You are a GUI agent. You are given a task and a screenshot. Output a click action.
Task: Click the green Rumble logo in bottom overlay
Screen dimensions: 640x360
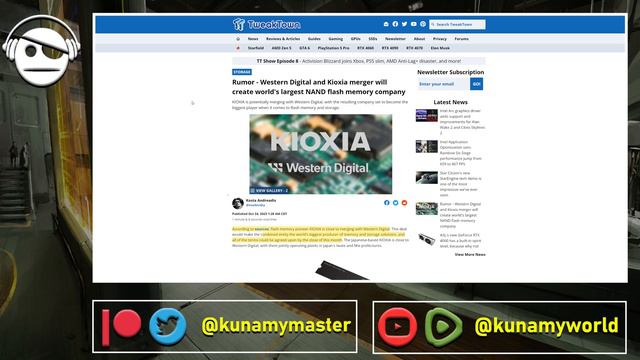(444, 327)
